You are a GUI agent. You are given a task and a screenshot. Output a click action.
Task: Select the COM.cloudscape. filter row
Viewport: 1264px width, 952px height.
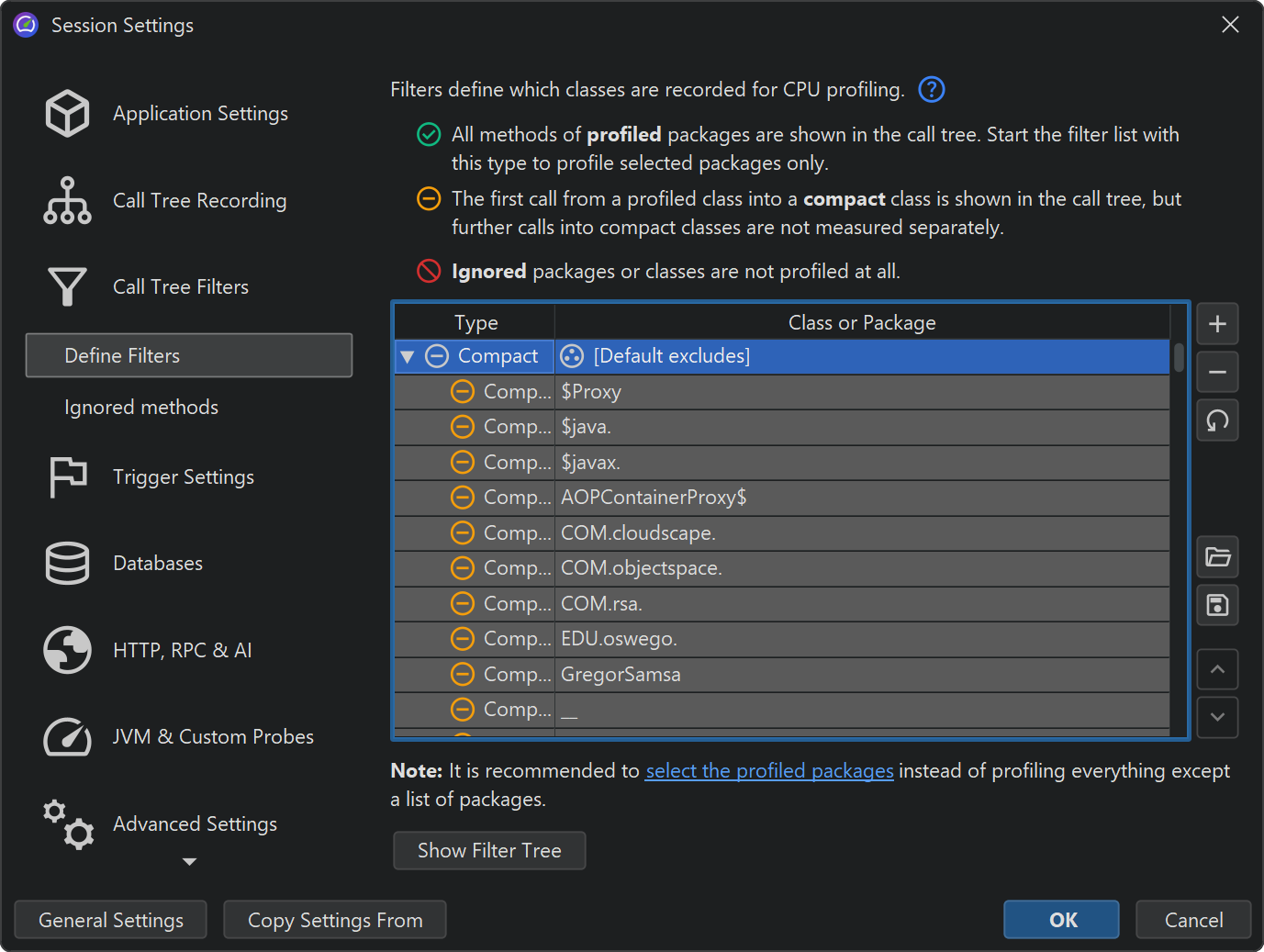click(x=638, y=533)
